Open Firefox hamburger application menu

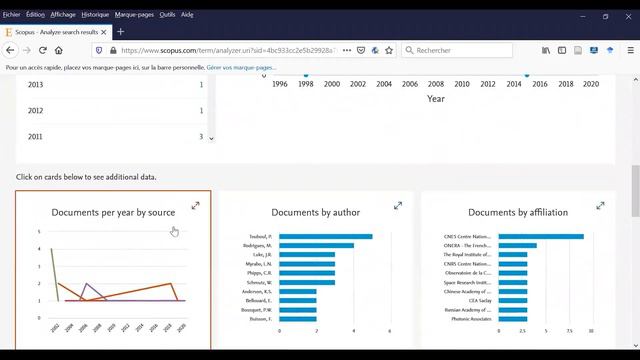pos(630,50)
